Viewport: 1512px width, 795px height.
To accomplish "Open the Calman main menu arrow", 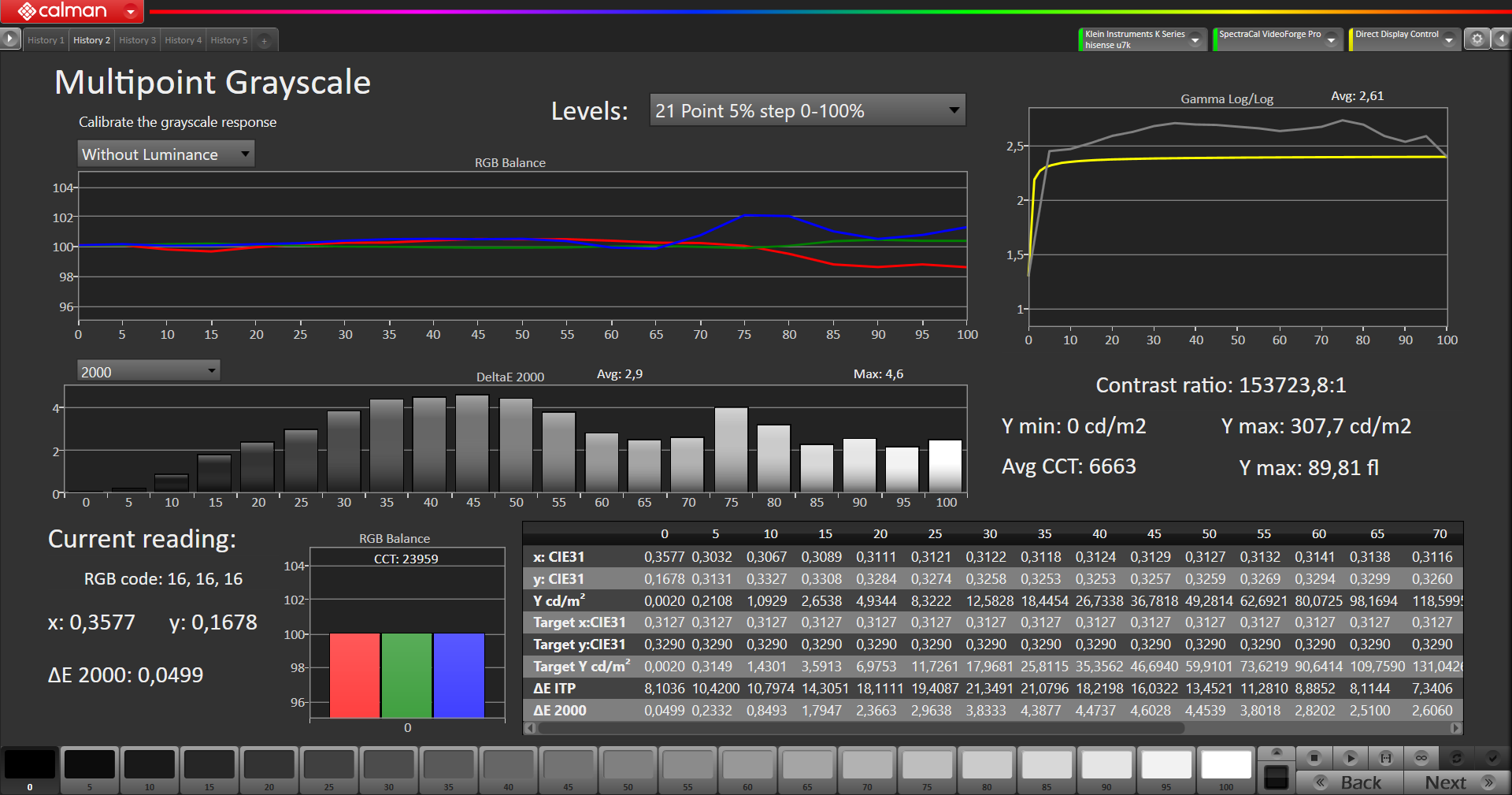I will tap(131, 11).
